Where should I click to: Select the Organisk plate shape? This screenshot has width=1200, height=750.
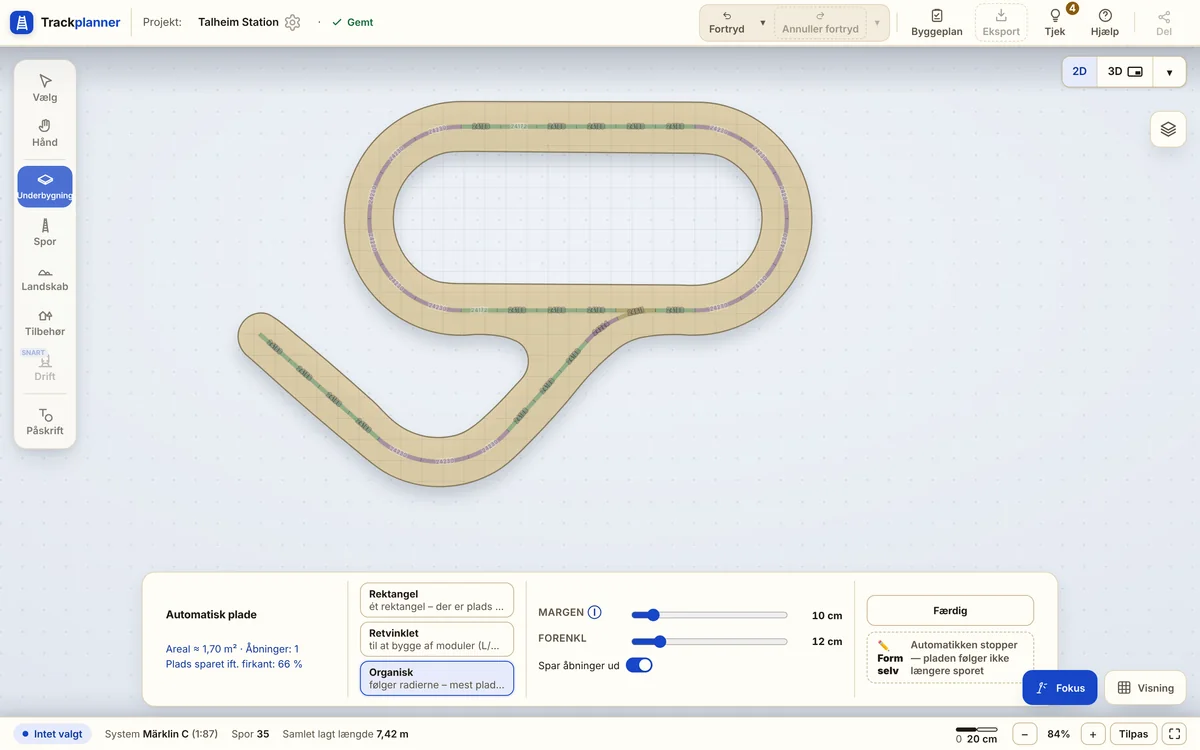click(437, 678)
